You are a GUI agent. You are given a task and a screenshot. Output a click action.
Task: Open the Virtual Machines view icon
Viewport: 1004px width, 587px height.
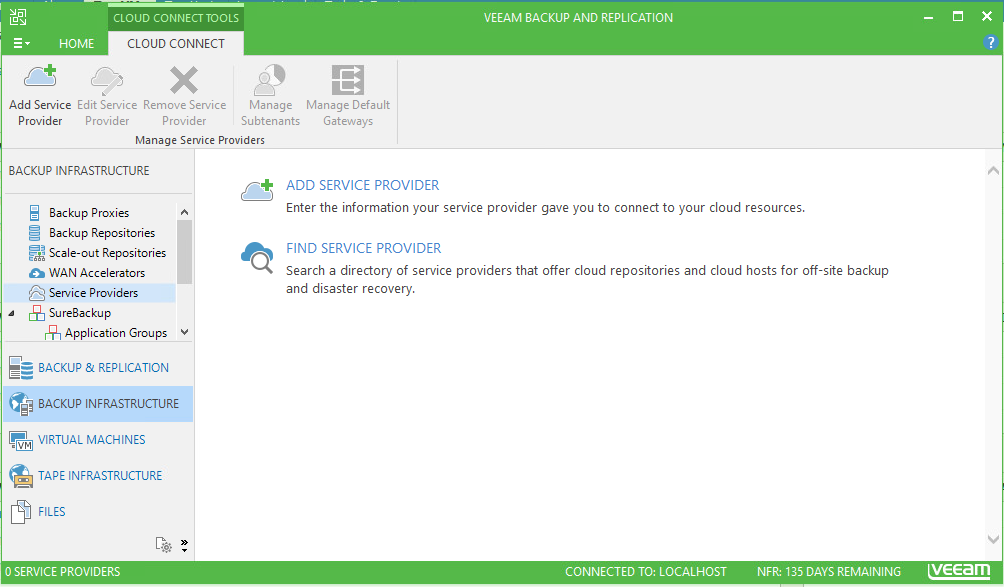pyautogui.click(x=21, y=440)
